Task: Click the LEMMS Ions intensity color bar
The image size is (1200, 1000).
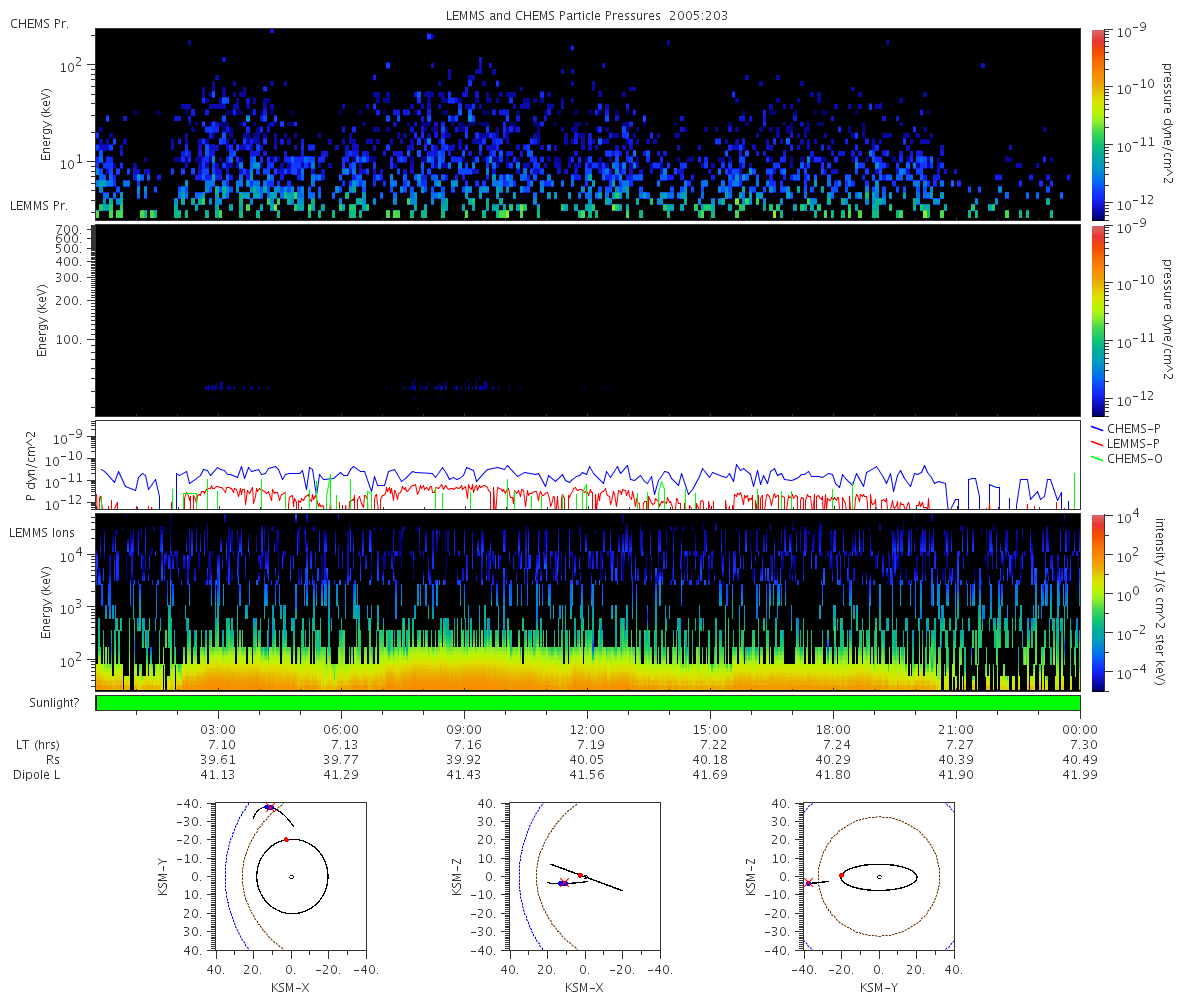Action: (x=1098, y=602)
